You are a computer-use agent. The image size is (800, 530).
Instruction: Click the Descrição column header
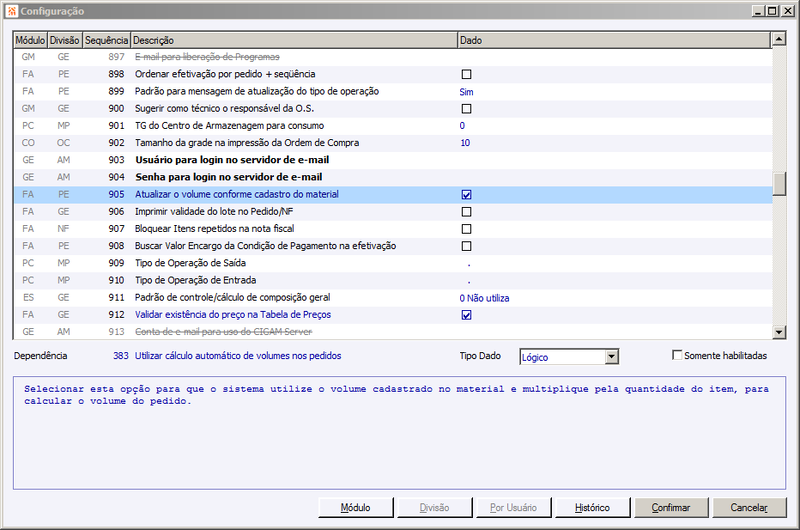294,40
